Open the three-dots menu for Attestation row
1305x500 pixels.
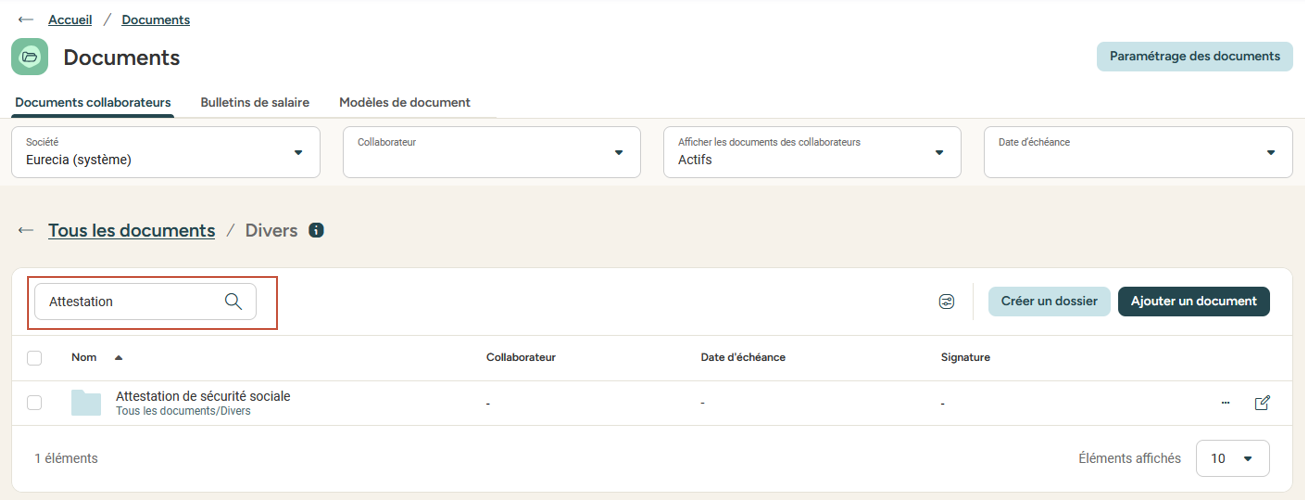point(1225,403)
